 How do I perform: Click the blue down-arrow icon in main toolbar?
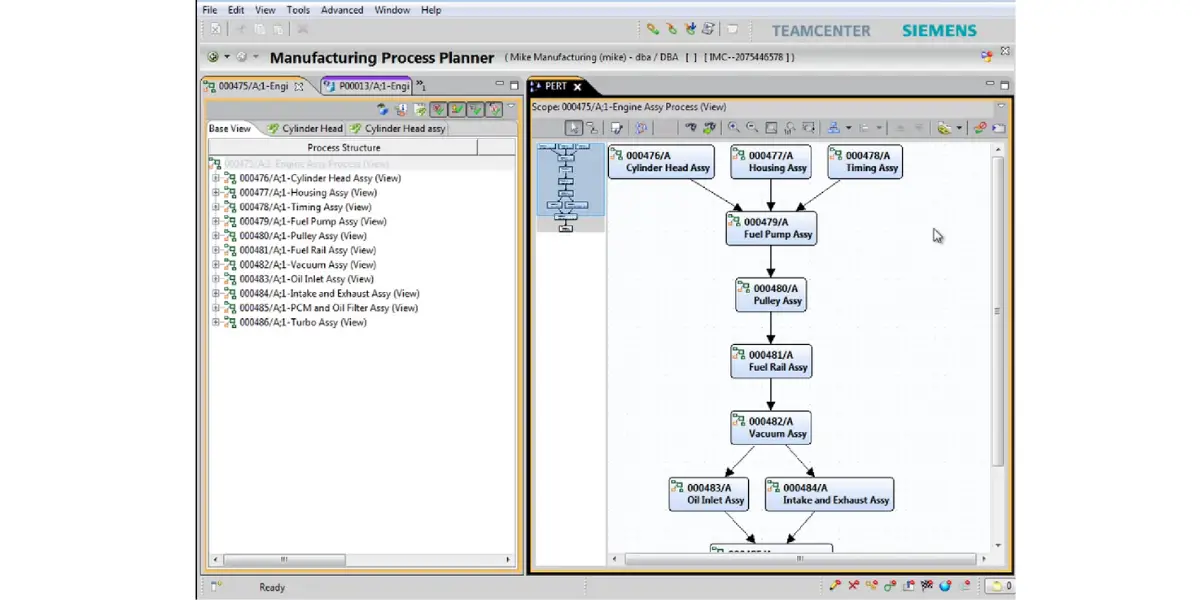point(690,29)
